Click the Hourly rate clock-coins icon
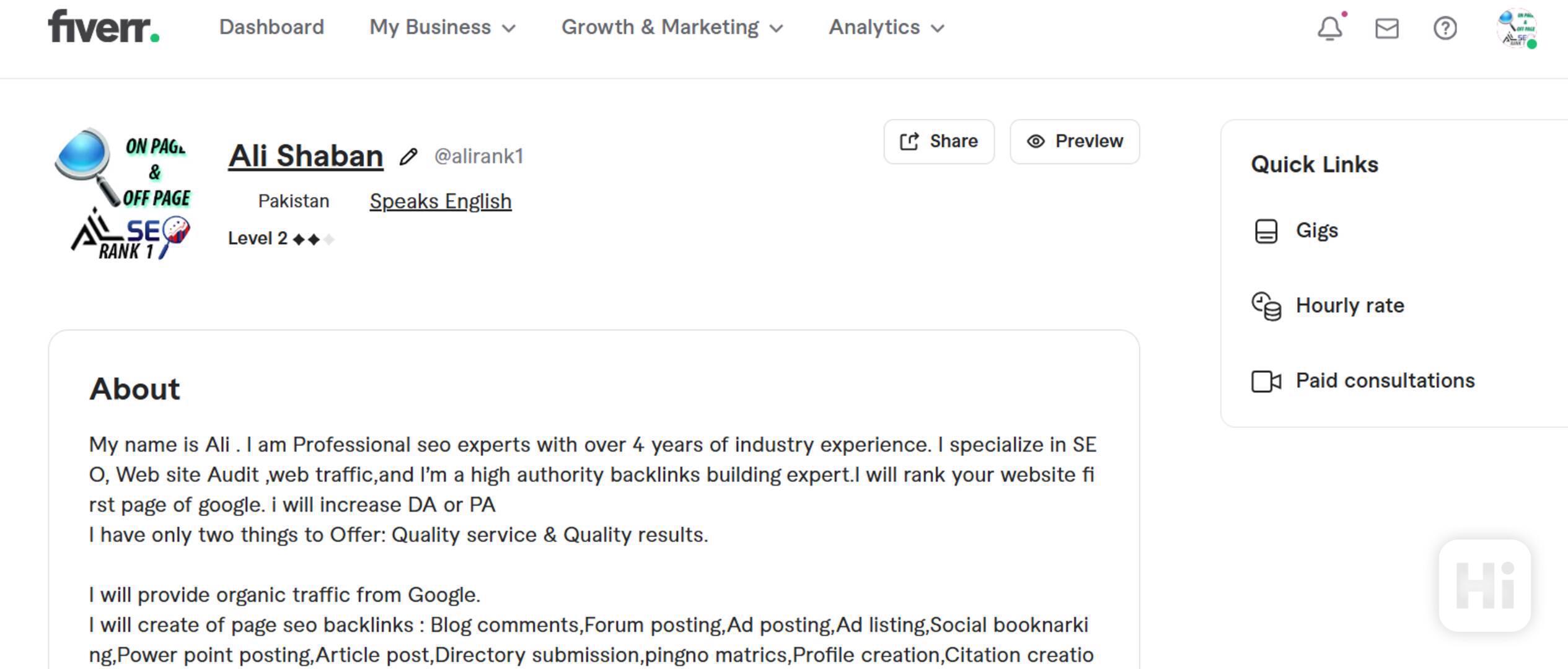The height and width of the screenshot is (669, 1568). point(1266,306)
